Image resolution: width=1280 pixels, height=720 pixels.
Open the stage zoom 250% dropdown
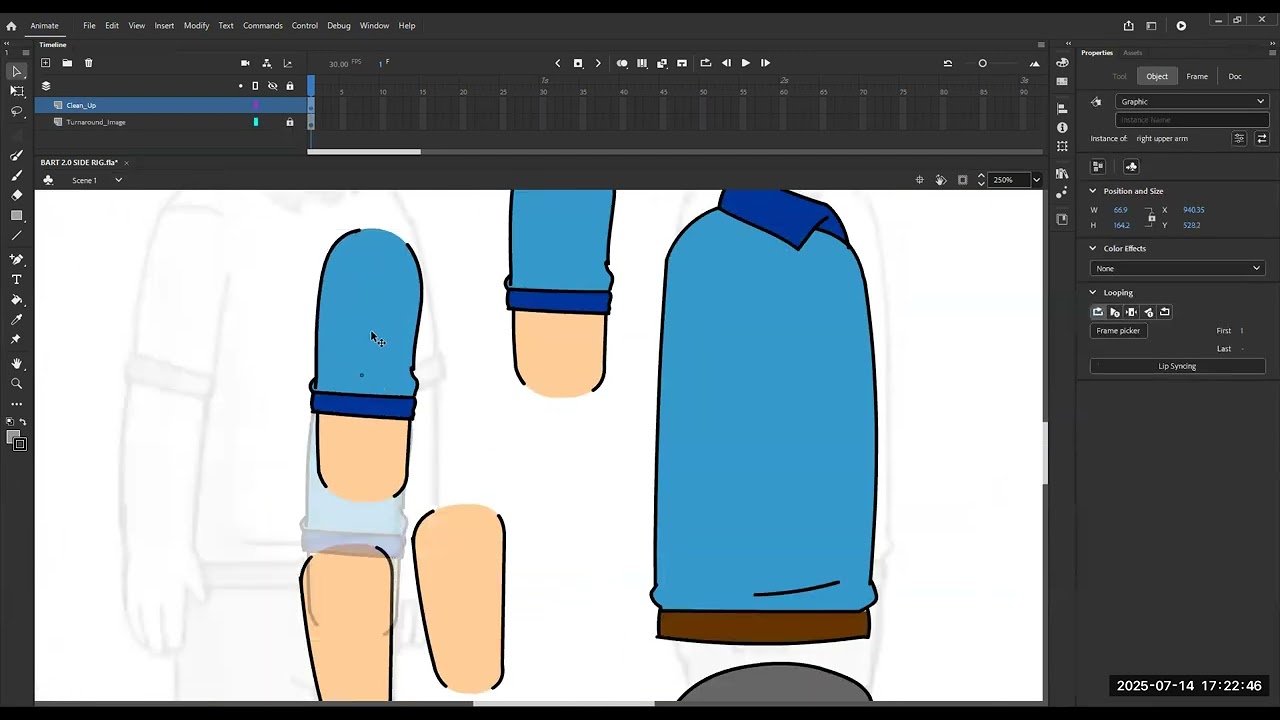(1036, 180)
